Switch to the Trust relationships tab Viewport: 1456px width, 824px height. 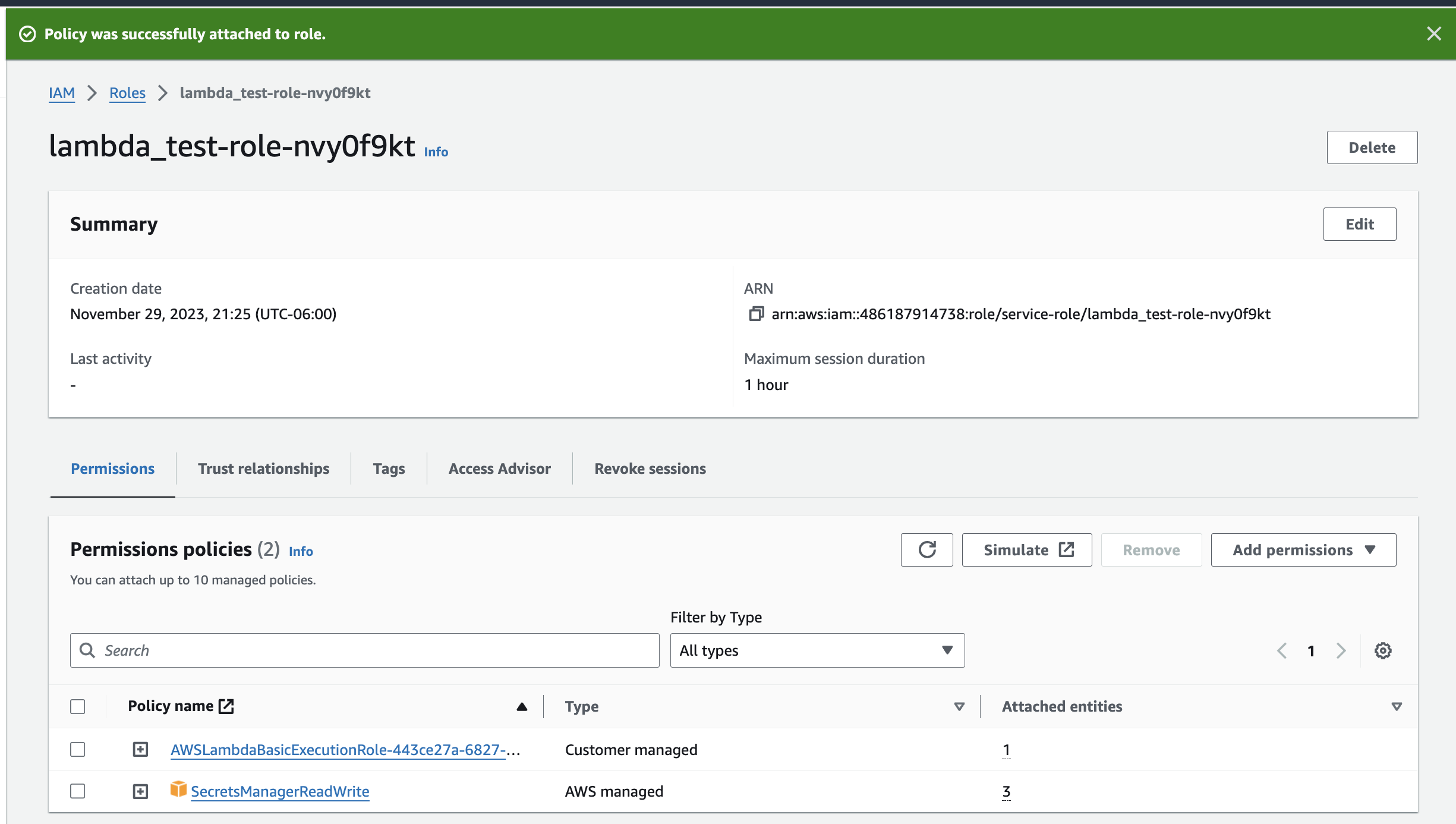[263, 468]
